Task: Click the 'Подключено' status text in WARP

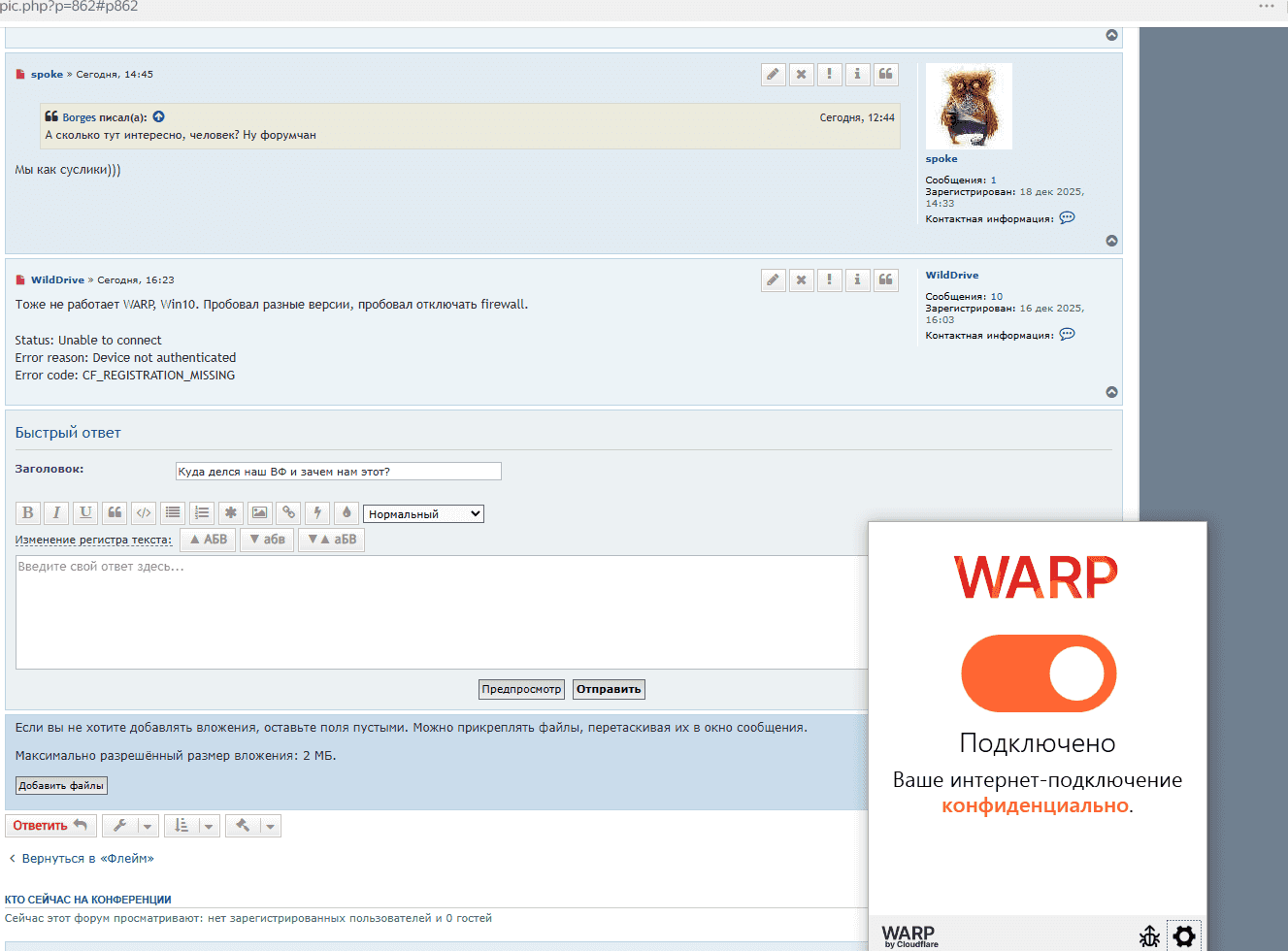Action: 1038,743
